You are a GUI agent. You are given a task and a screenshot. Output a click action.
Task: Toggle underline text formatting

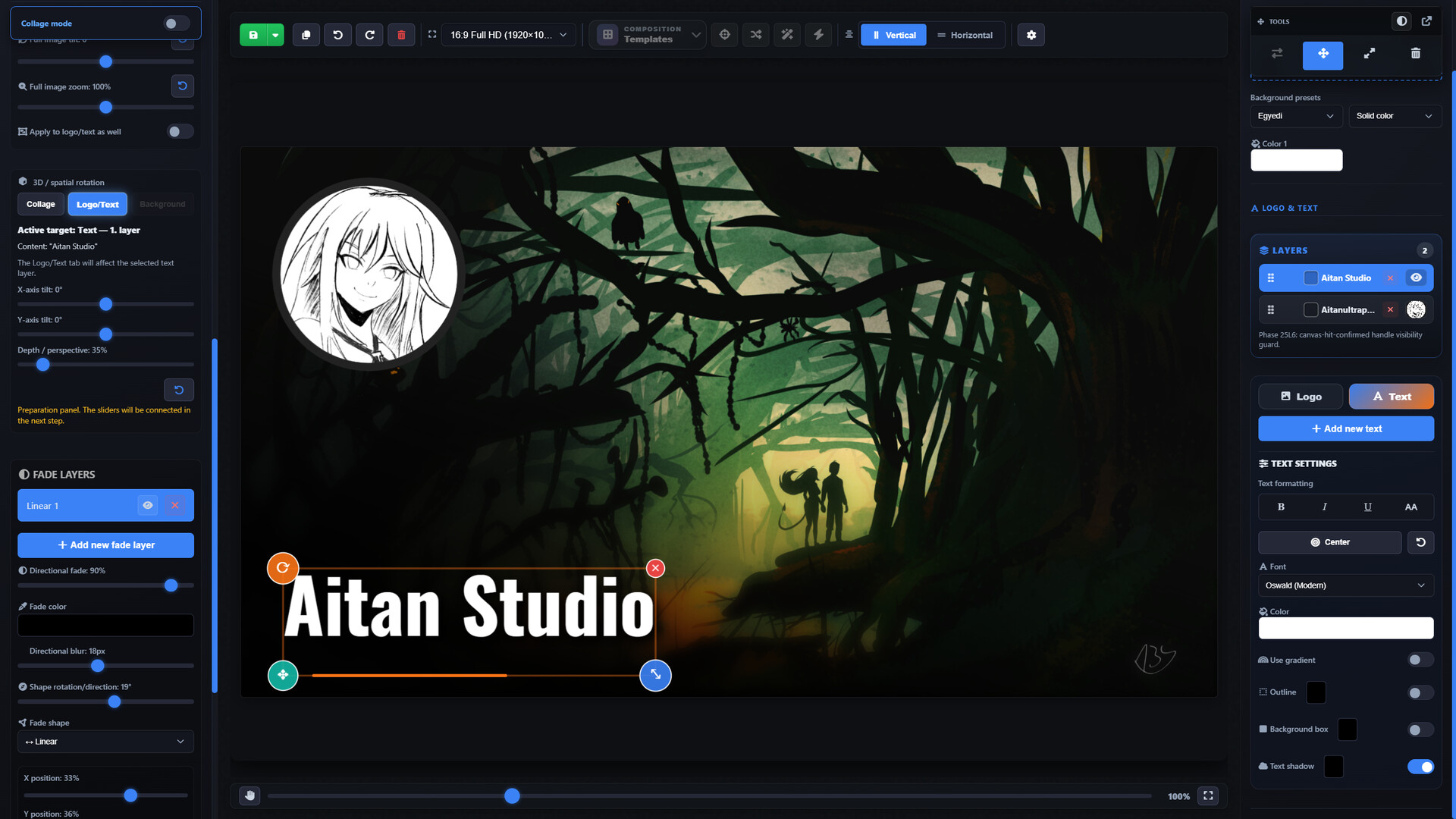coord(1367,507)
